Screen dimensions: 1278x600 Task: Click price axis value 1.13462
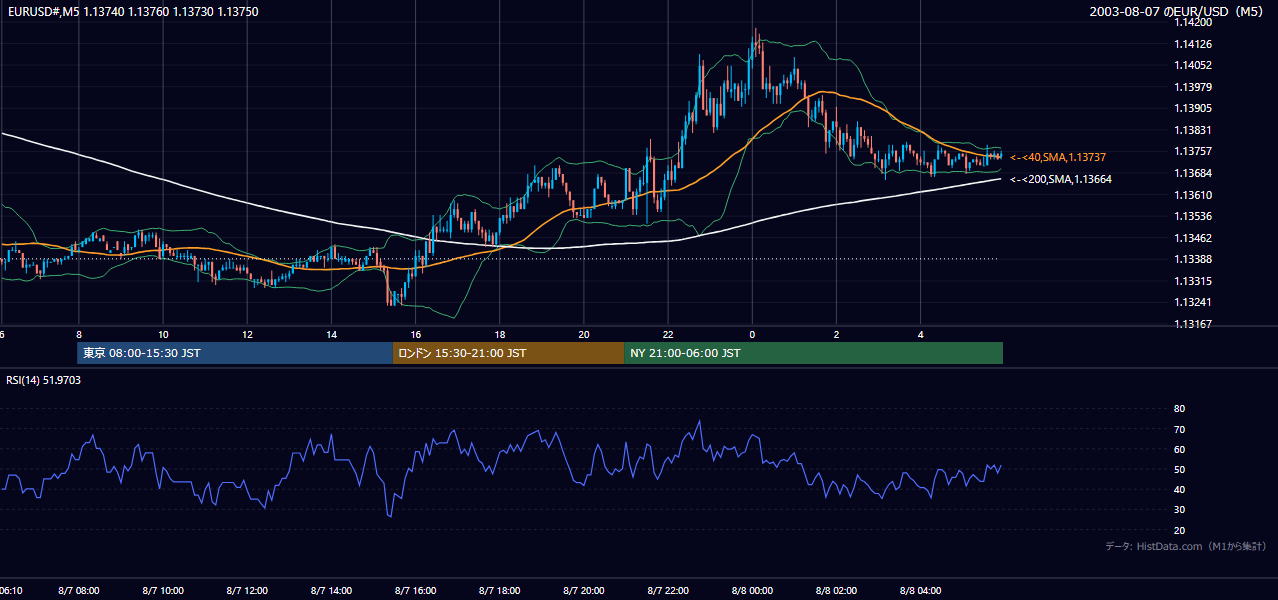coord(1194,238)
